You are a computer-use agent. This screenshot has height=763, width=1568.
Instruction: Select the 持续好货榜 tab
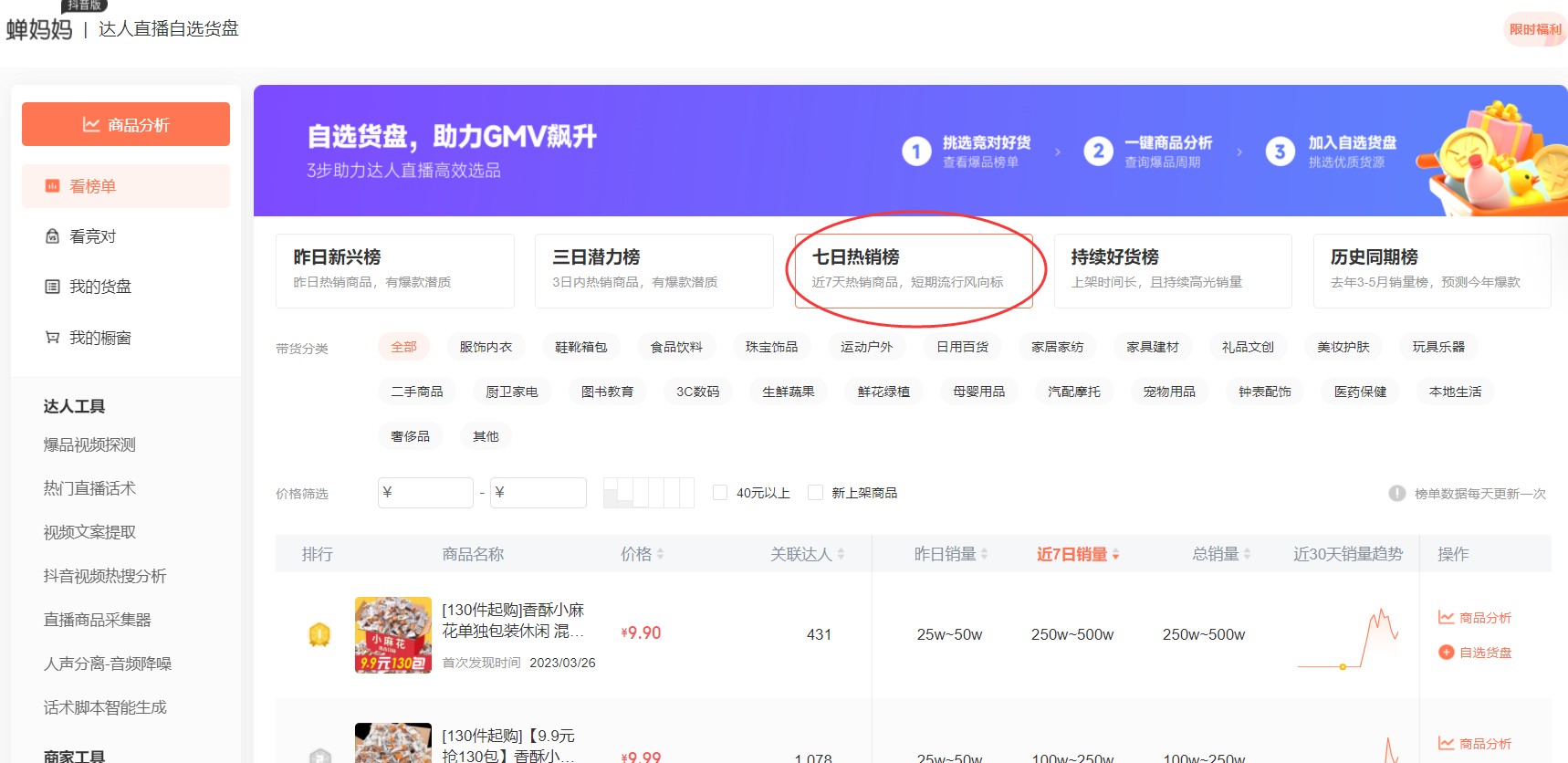tap(1173, 270)
